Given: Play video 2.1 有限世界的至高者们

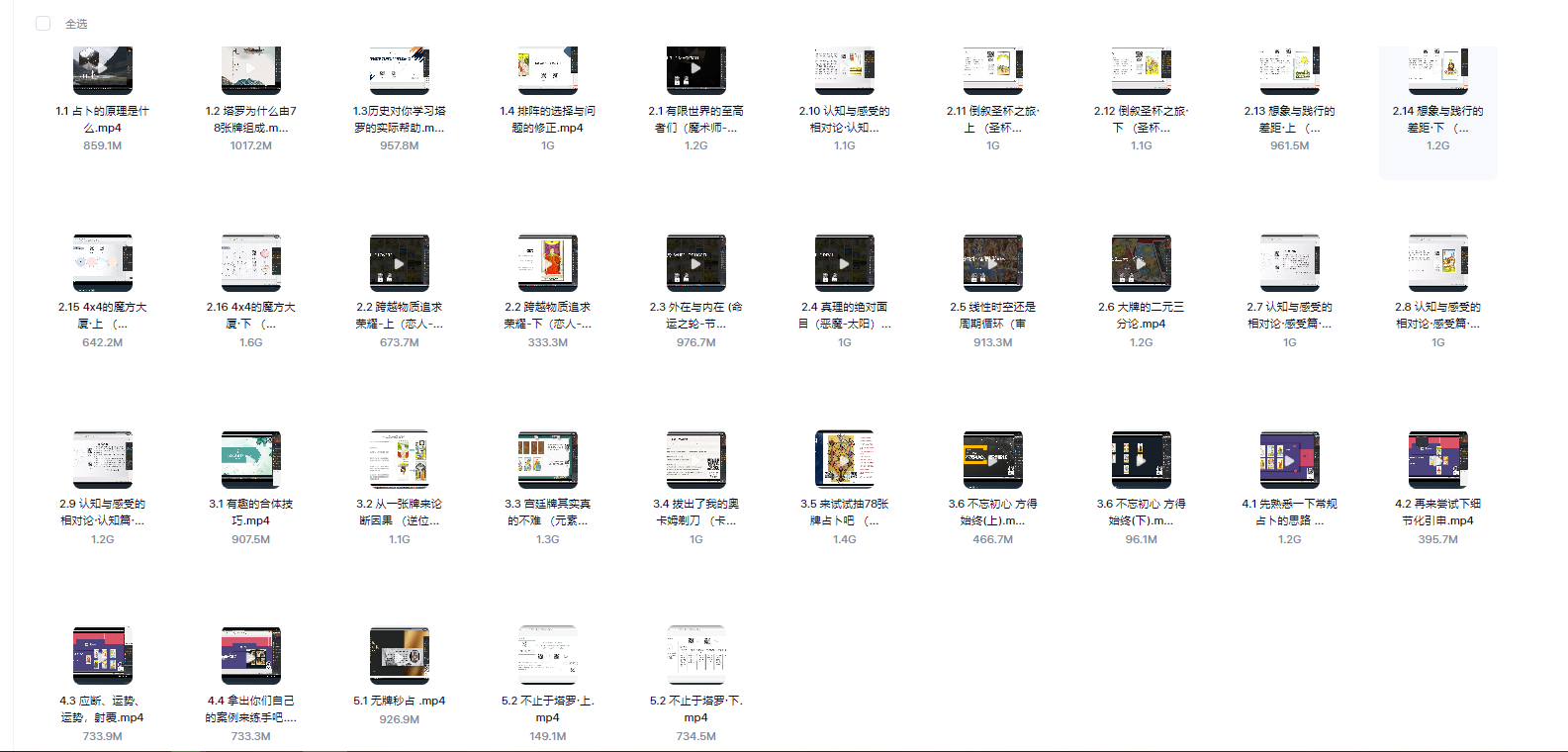Looking at the screenshot, I should point(696,70).
